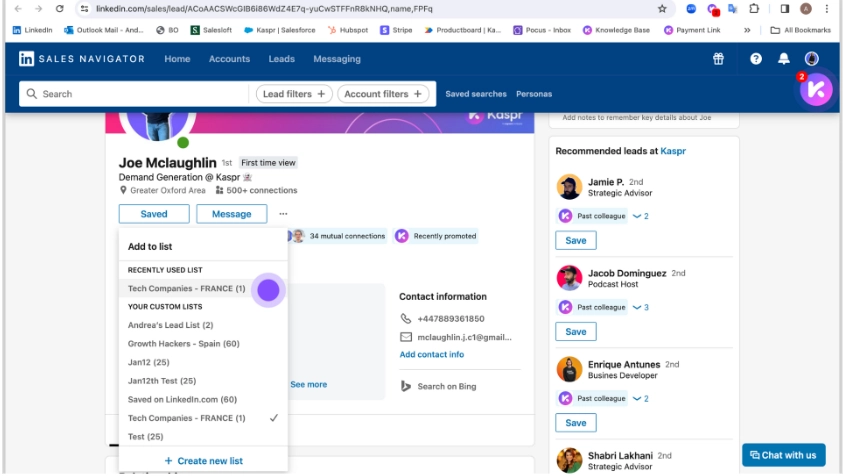This screenshot has width=843, height=476.
Task: Go to the Accounts tab
Action: [229, 59]
